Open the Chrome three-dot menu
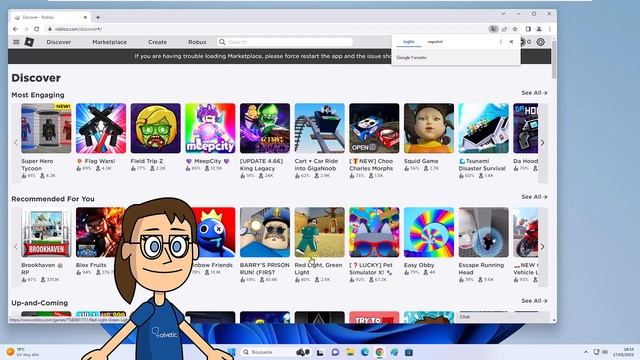The image size is (640, 360). click(x=550, y=29)
